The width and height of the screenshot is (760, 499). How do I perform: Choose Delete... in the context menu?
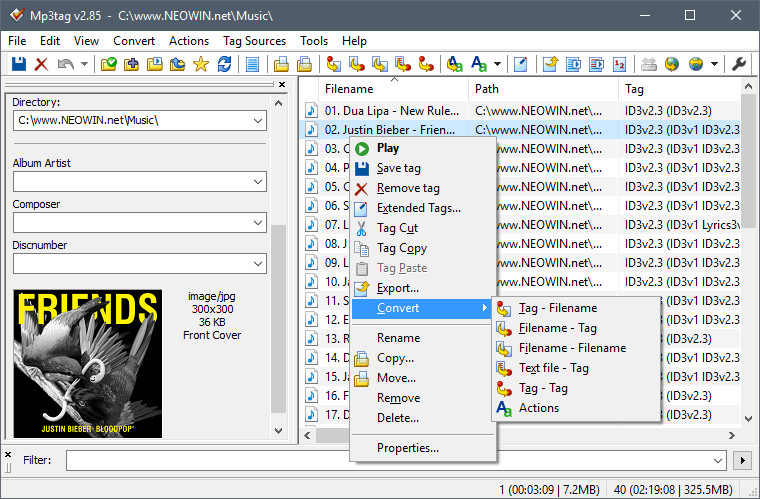(x=423, y=418)
